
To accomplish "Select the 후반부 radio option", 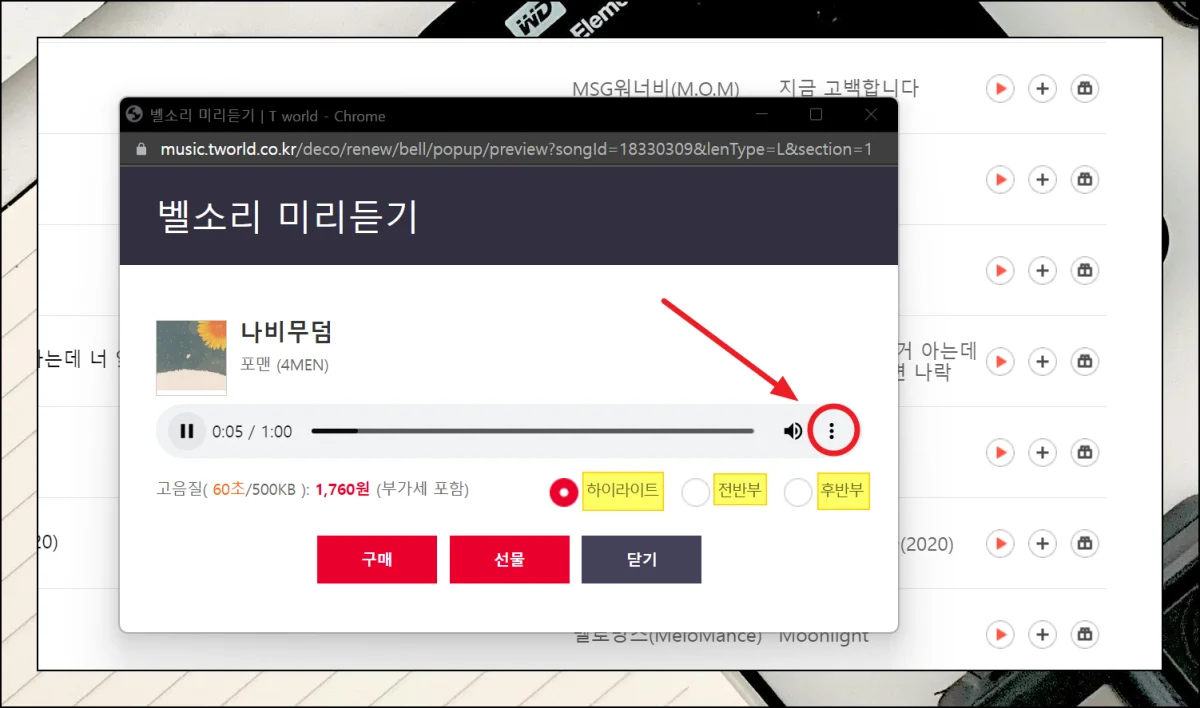I will point(798,492).
